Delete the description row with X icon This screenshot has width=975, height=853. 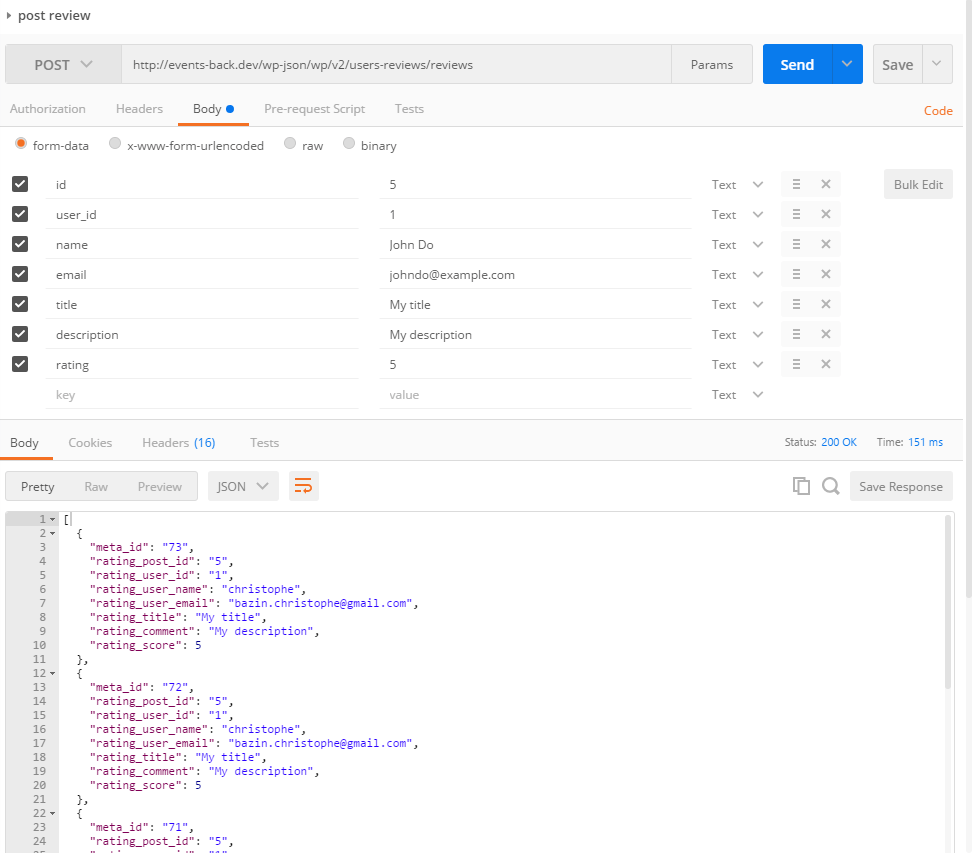(x=825, y=334)
